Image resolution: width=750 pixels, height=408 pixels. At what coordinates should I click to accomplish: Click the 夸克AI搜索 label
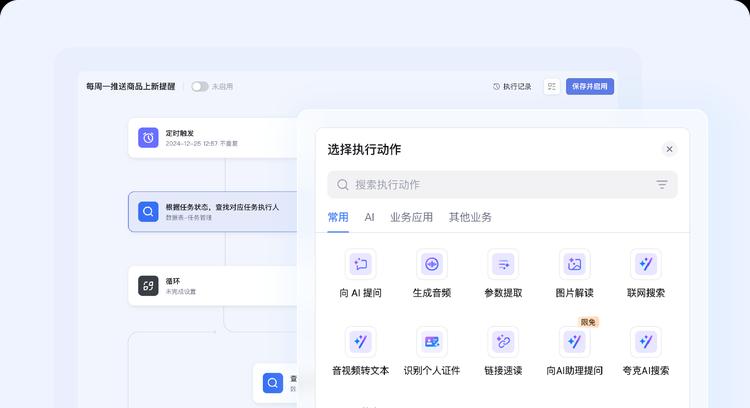tap(646, 370)
